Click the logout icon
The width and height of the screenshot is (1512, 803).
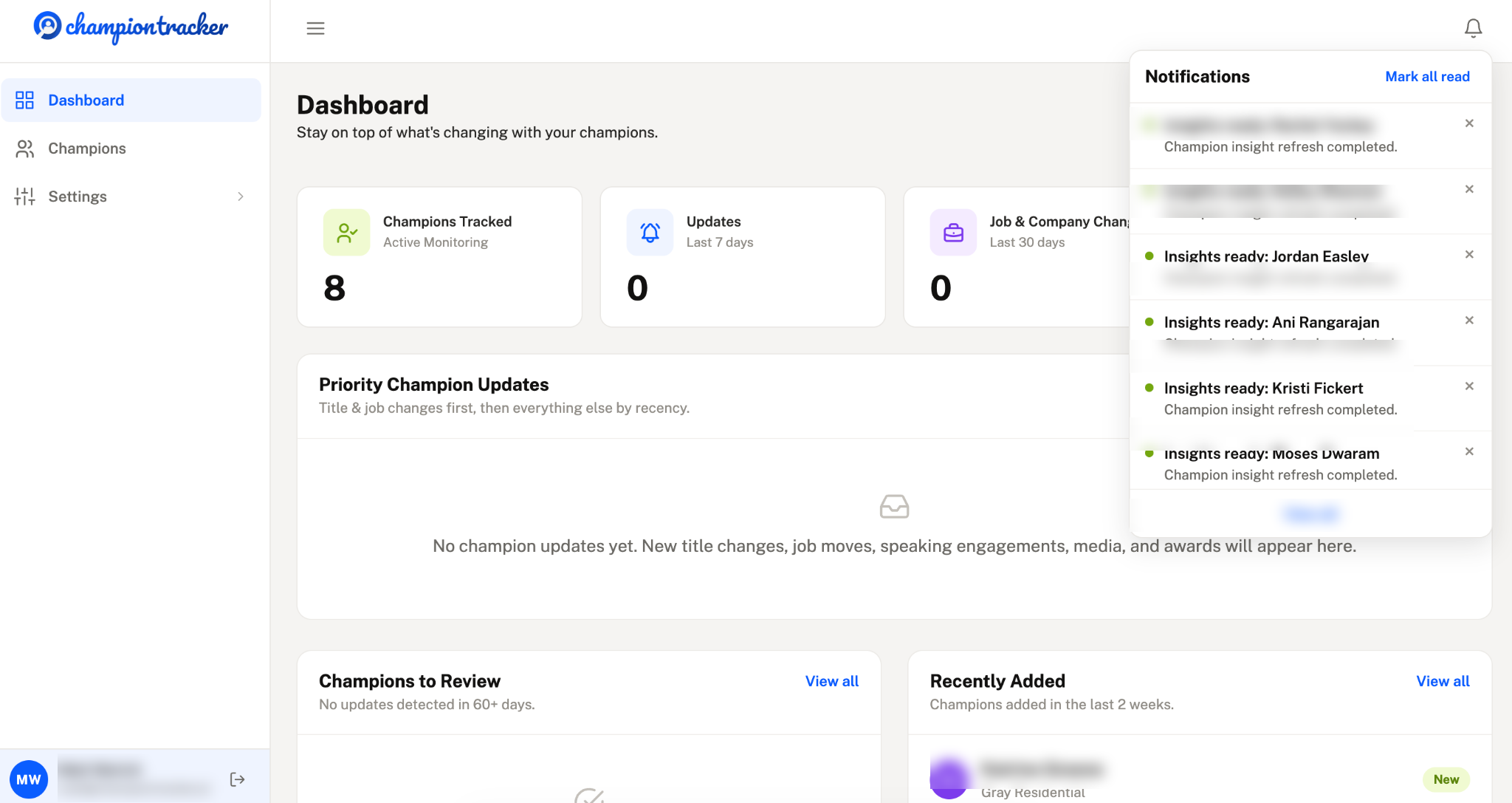tap(237, 779)
